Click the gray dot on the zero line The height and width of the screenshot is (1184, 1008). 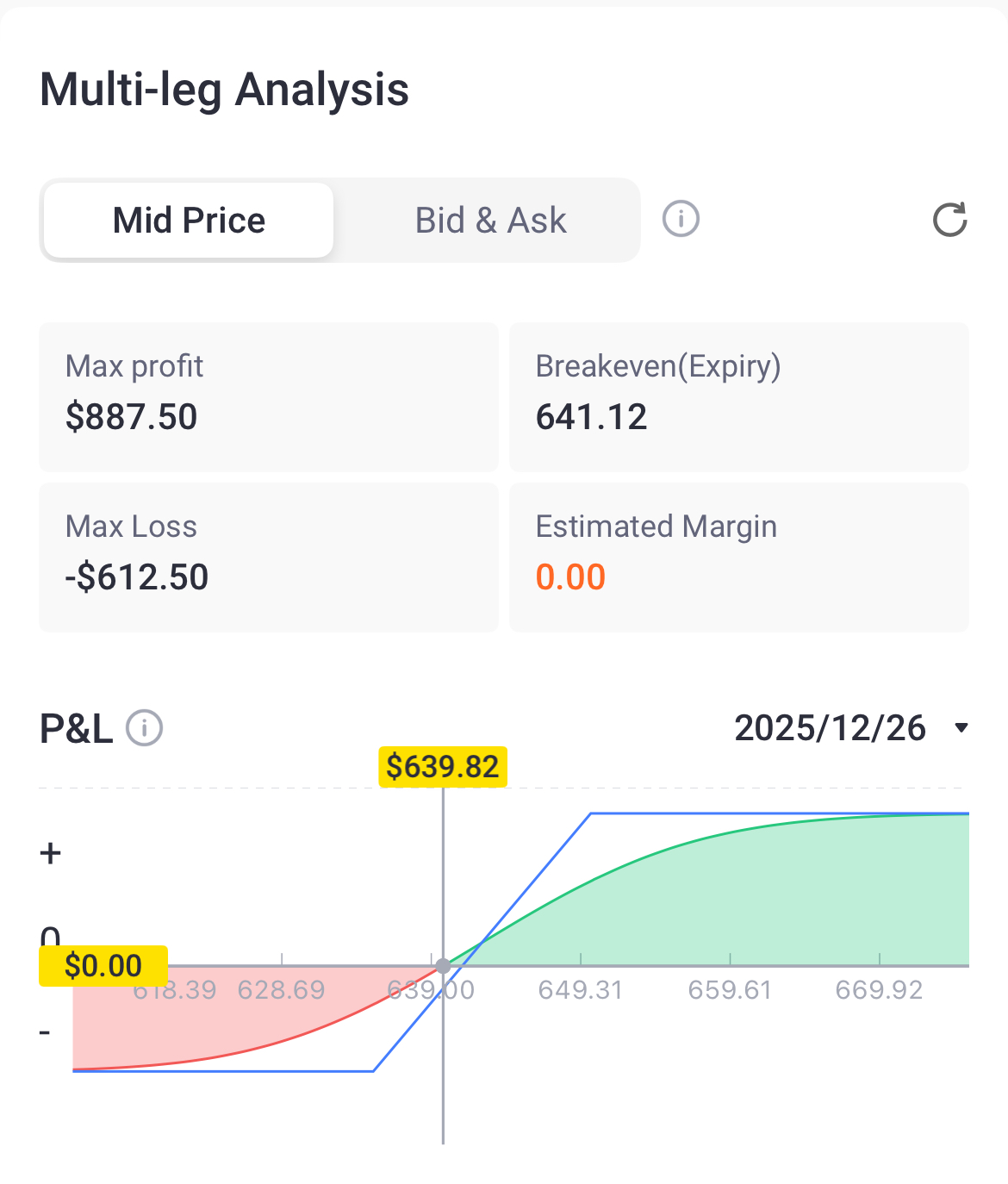443,966
